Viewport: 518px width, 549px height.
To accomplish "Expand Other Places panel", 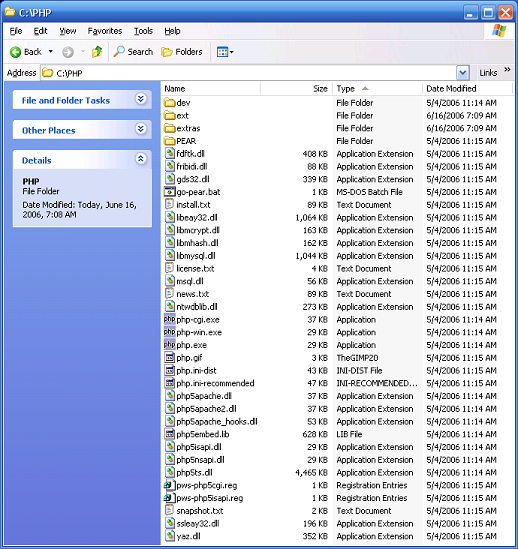I will (x=141, y=129).
